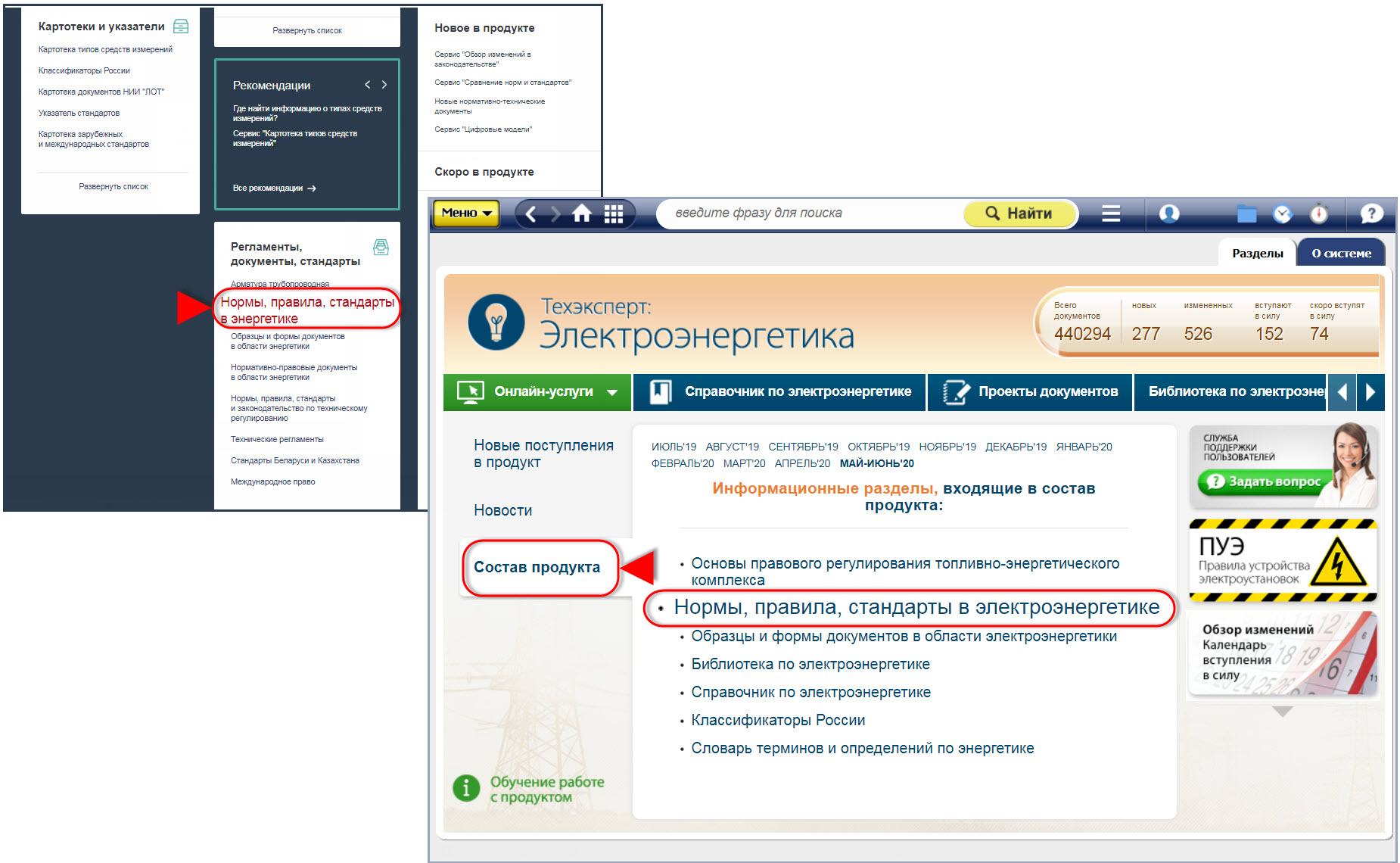This screenshot has height=863, width=1400.
Task: Open the user profile icon
Action: (x=1169, y=214)
